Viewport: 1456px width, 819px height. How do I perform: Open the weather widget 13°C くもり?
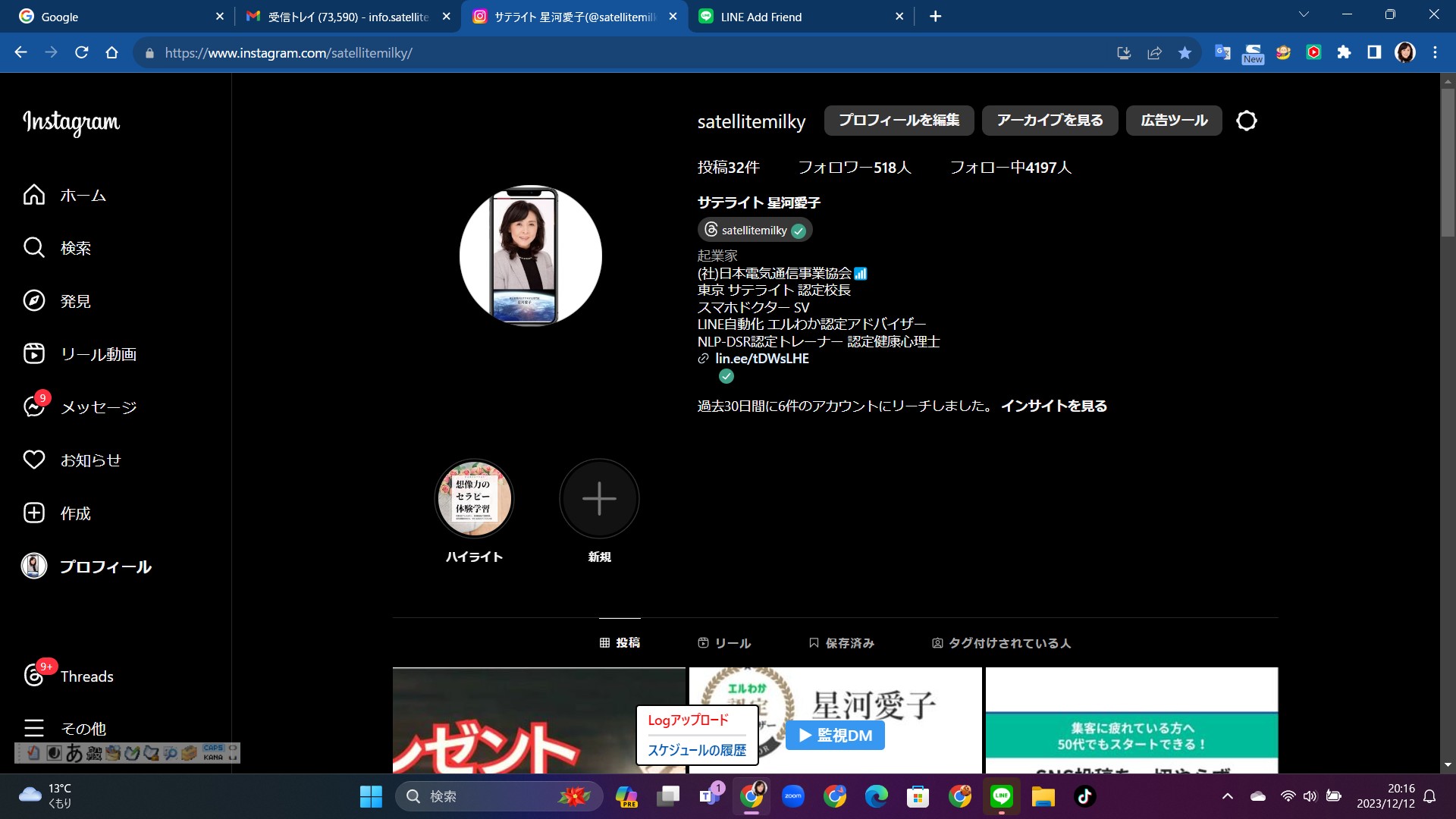(x=45, y=796)
